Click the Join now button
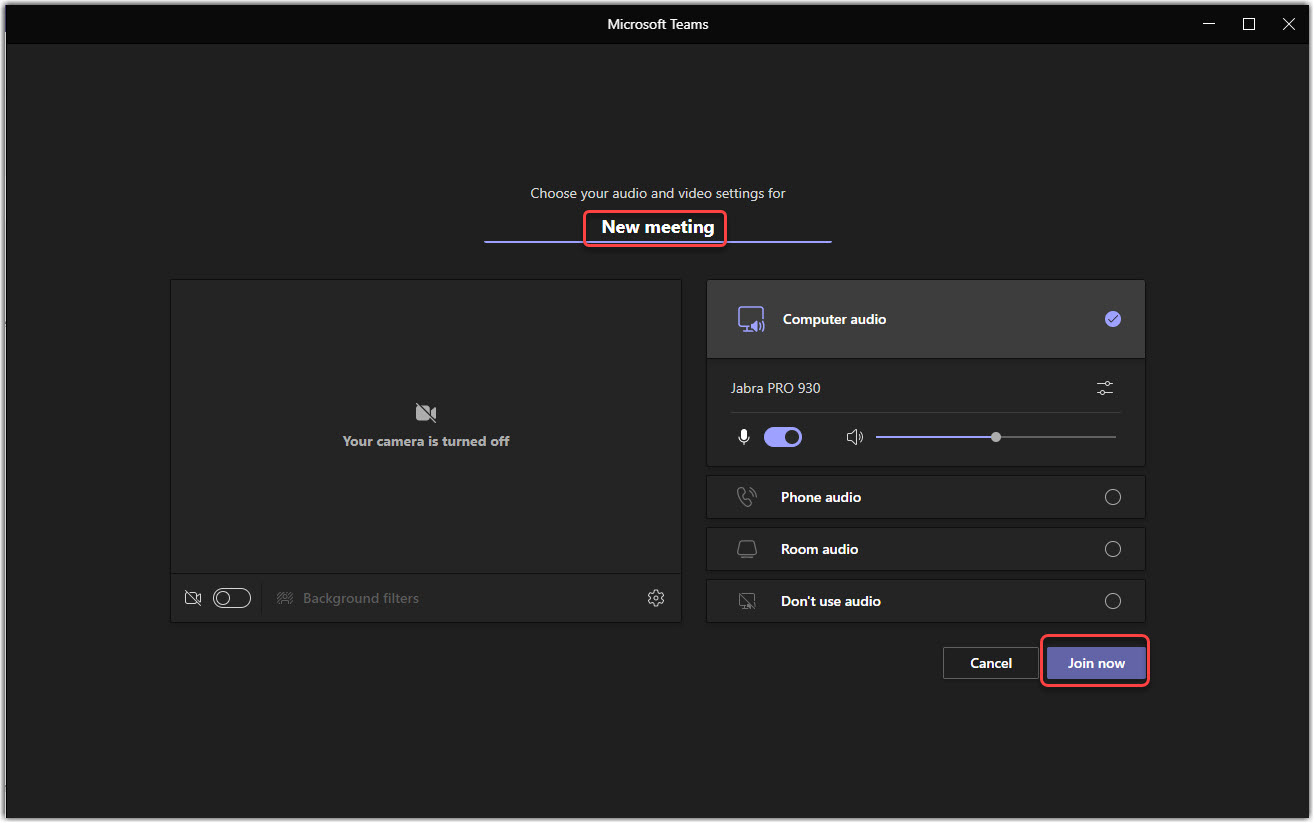Viewport: 1314px width, 823px height. pyautogui.click(x=1095, y=662)
